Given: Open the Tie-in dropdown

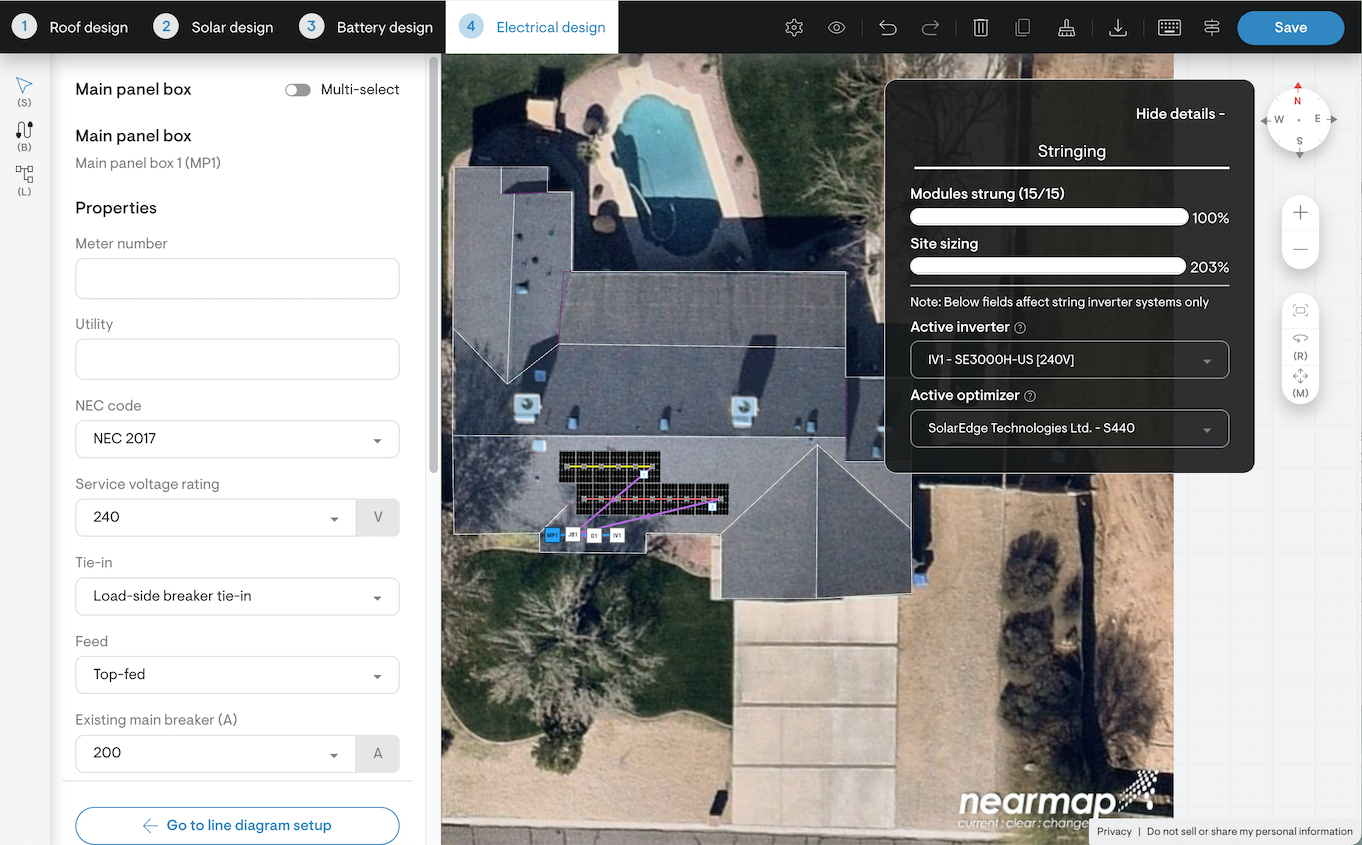Looking at the screenshot, I should click(237, 596).
